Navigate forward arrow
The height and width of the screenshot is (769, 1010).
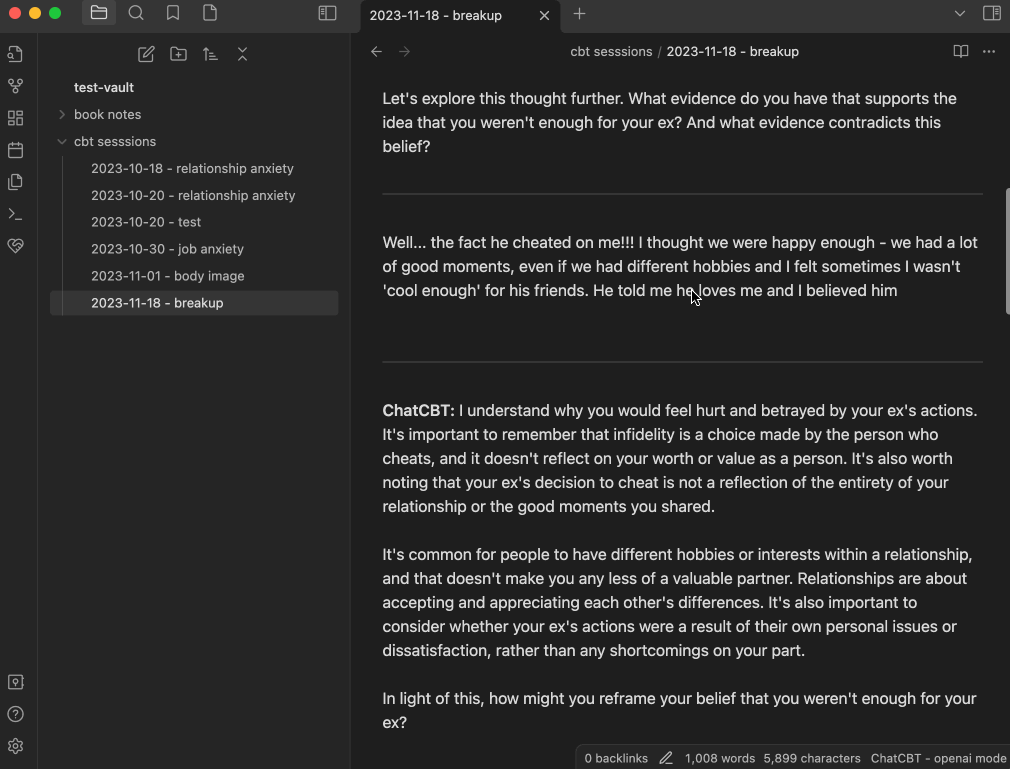405,52
